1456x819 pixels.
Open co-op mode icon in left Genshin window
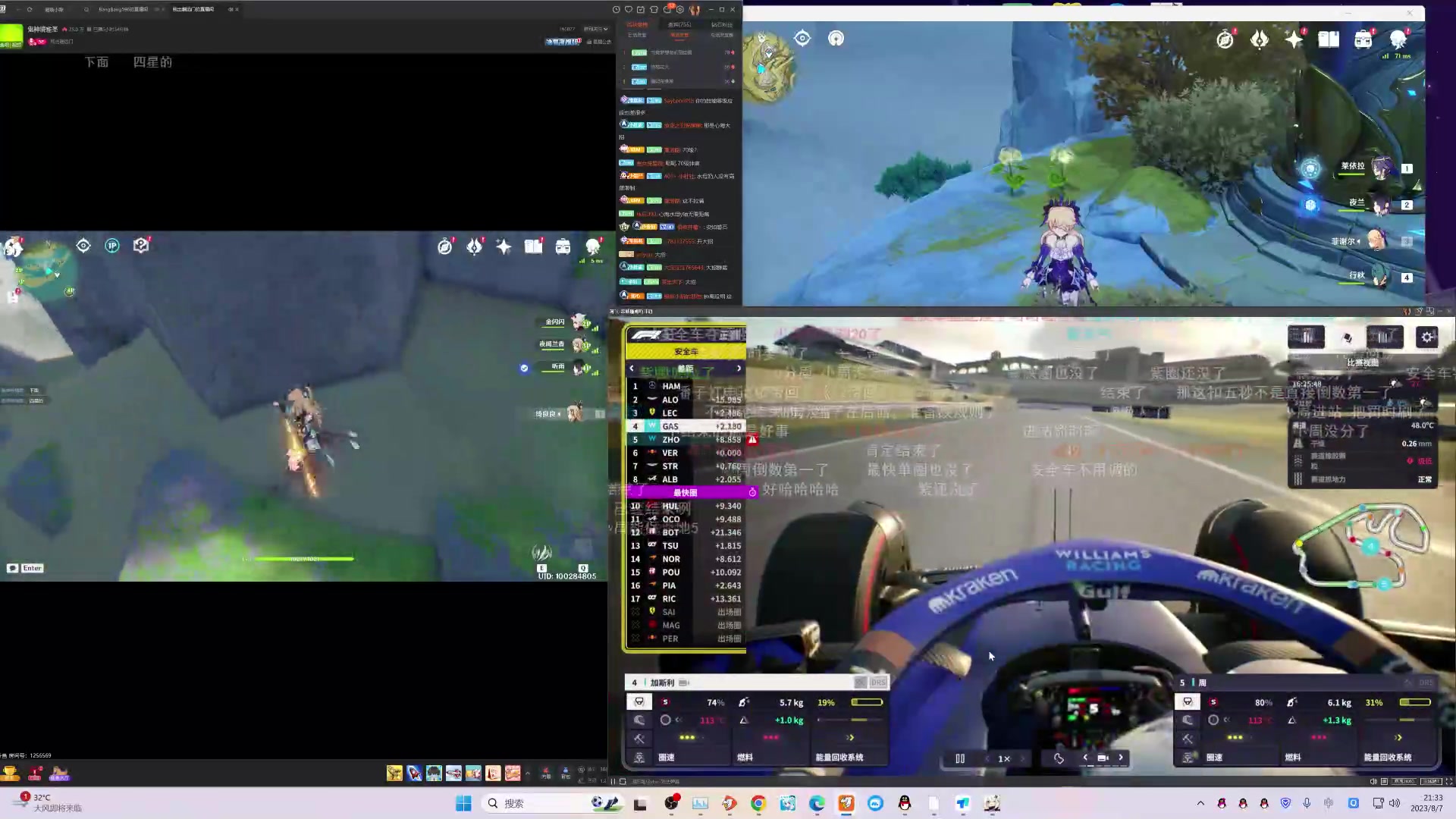point(112,246)
